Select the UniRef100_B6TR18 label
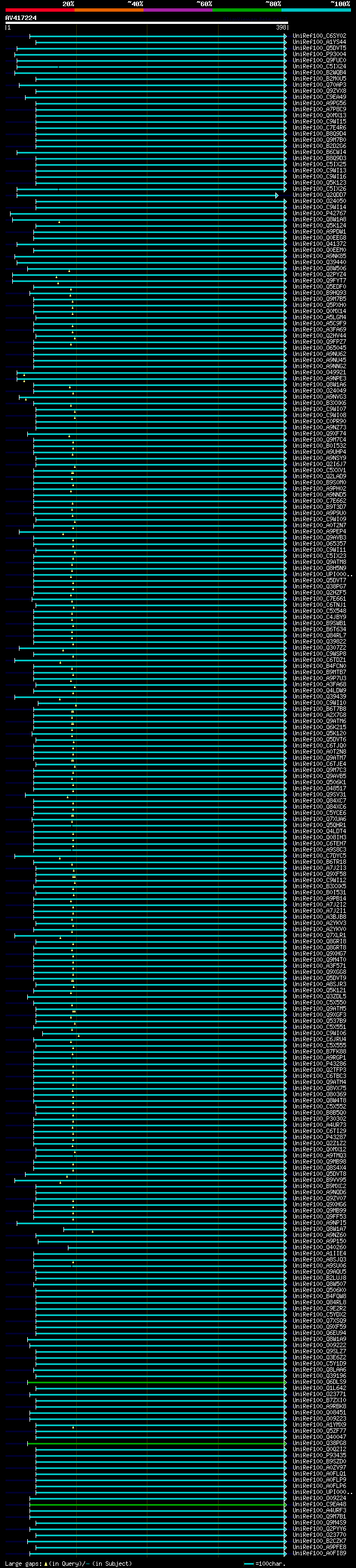Screen dimensions: 356x1568 click(x=319, y=862)
